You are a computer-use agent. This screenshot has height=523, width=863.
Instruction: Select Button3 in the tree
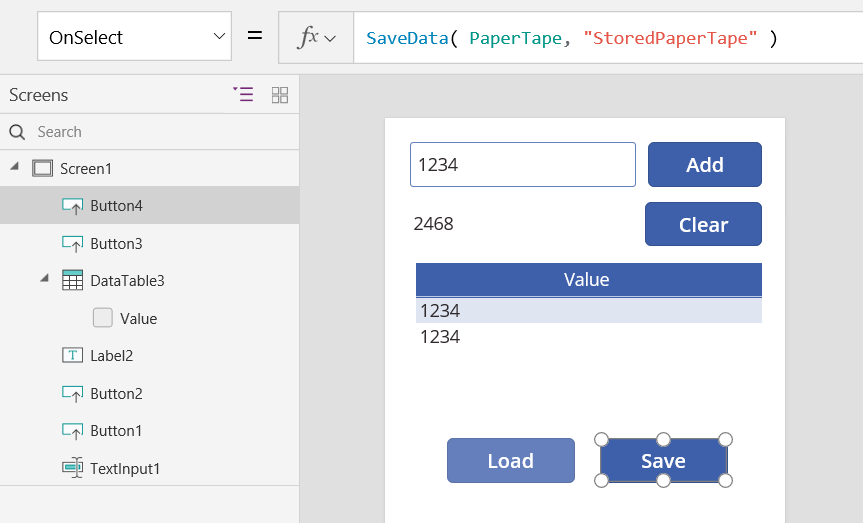pos(116,243)
